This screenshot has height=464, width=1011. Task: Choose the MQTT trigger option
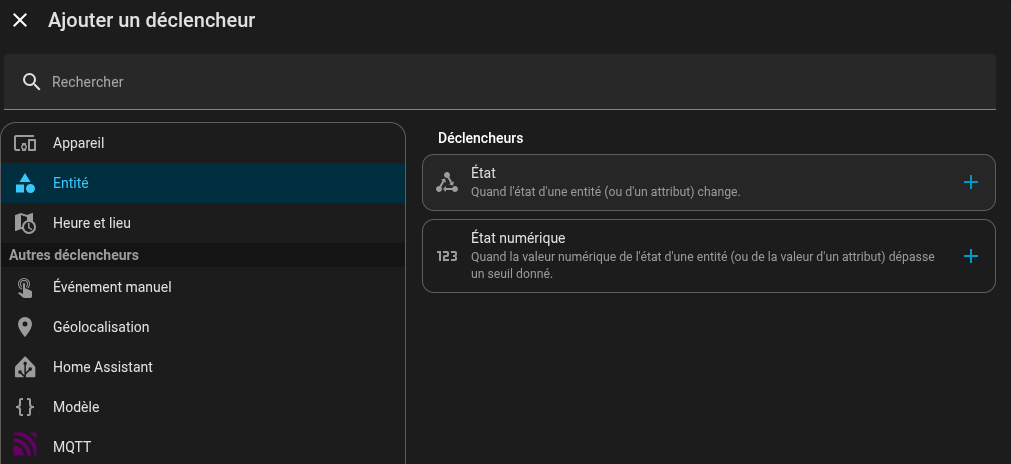pyautogui.click(x=72, y=447)
